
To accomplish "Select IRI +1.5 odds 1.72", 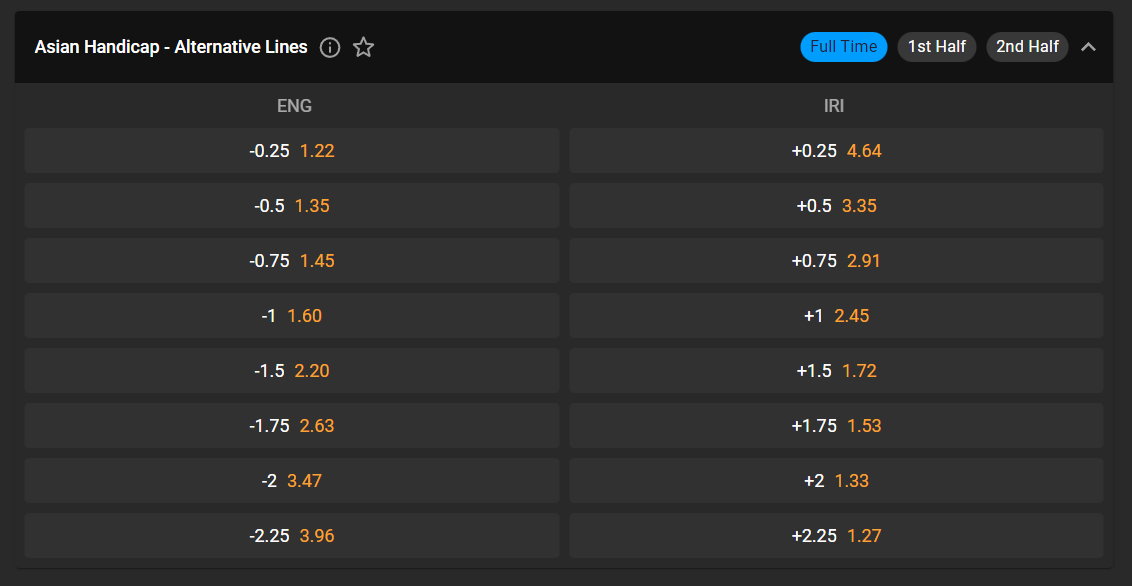I will point(836,370).
